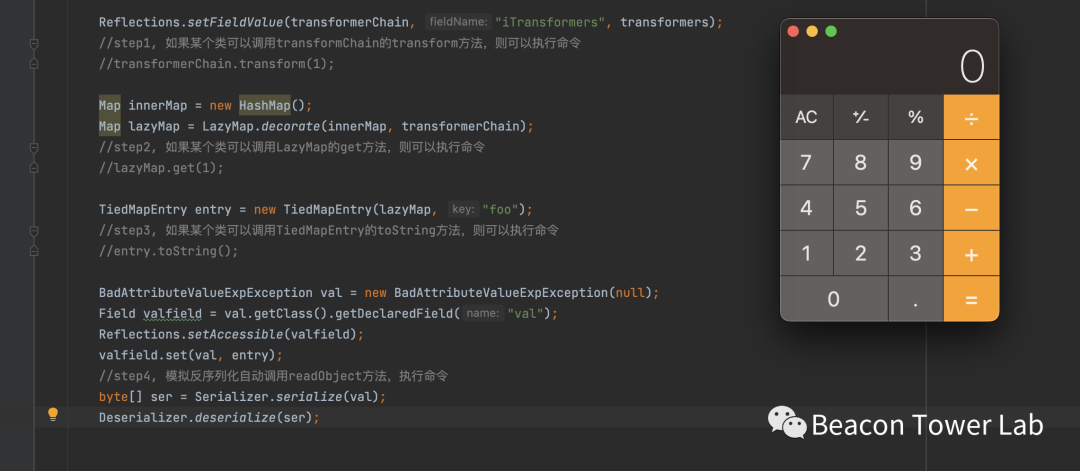The height and width of the screenshot is (471, 1080).
Task: Collapse fold marker at entry.toString() comment
Action: 34,251
